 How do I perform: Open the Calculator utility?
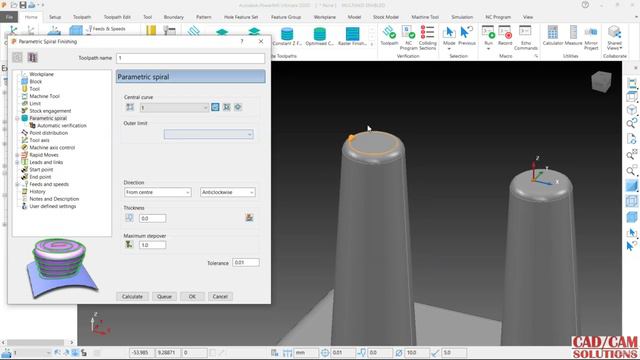553,36
